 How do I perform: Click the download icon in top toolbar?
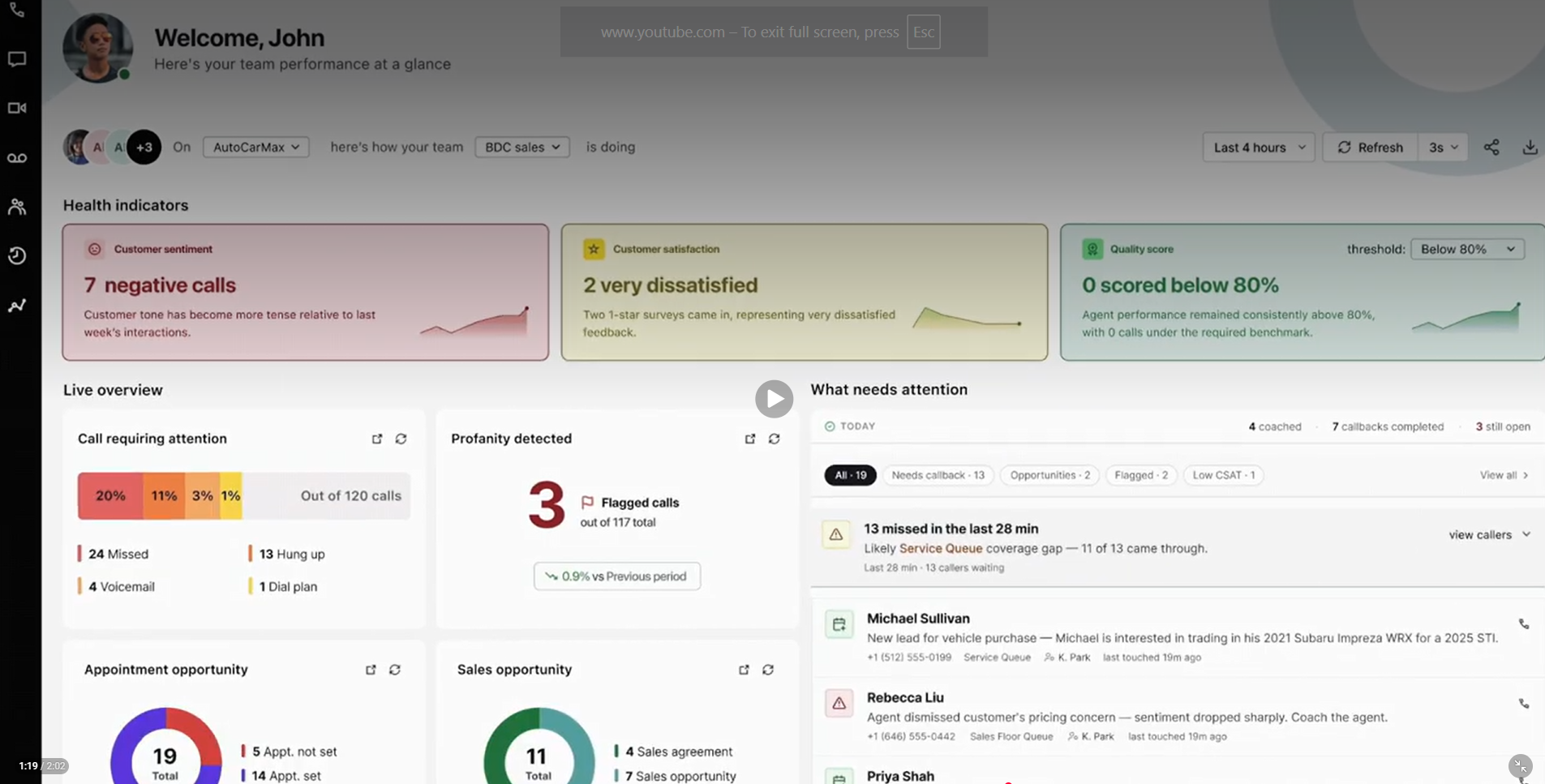click(x=1530, y=147)
